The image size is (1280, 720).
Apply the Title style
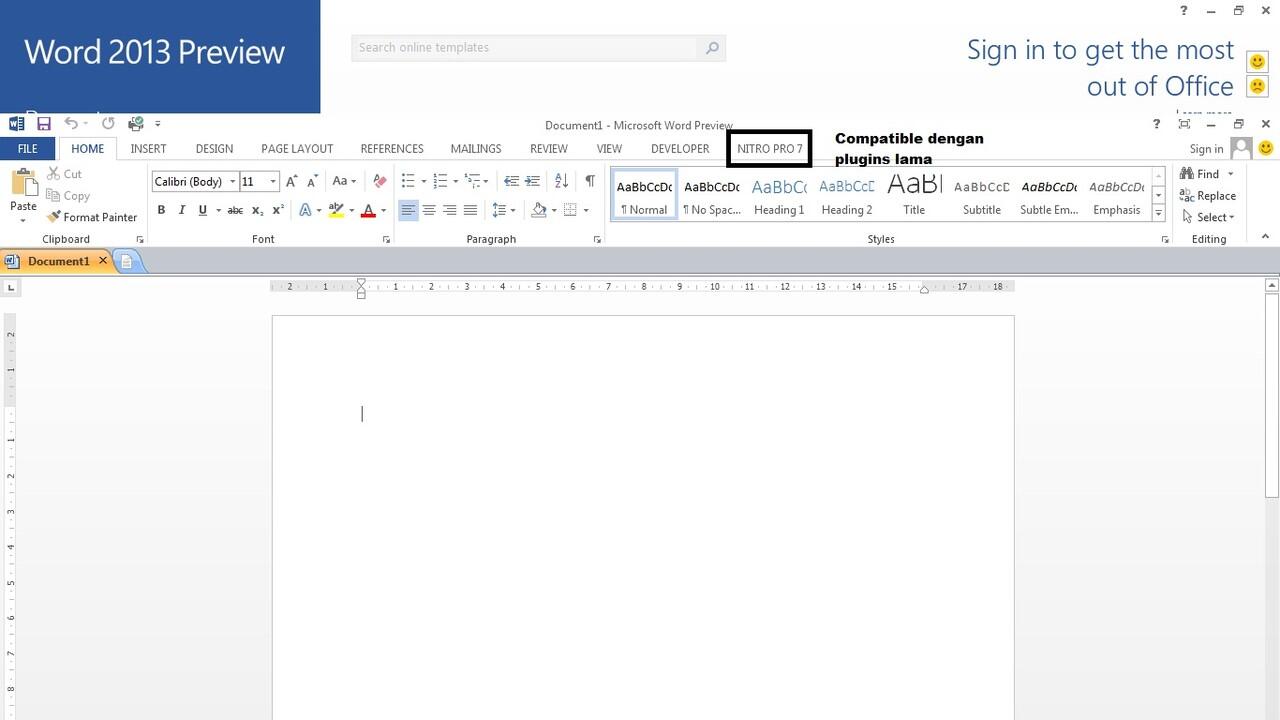(914, 196)
